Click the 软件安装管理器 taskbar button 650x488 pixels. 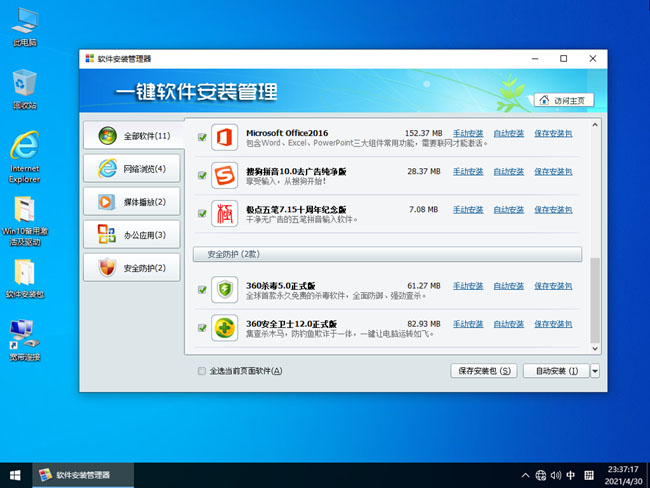(x=83, y=475)
